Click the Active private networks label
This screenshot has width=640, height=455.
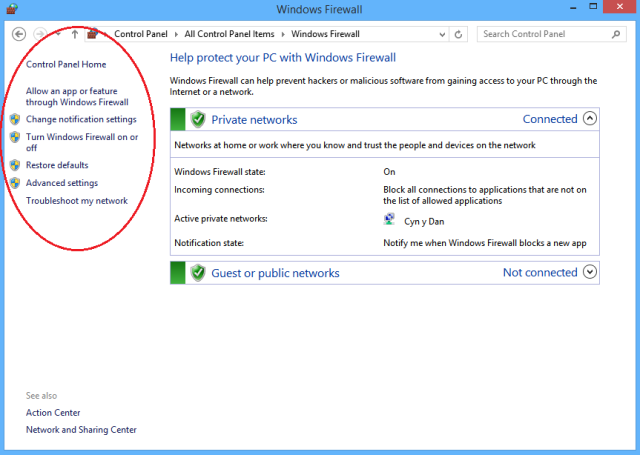click(x=221, y=219)
